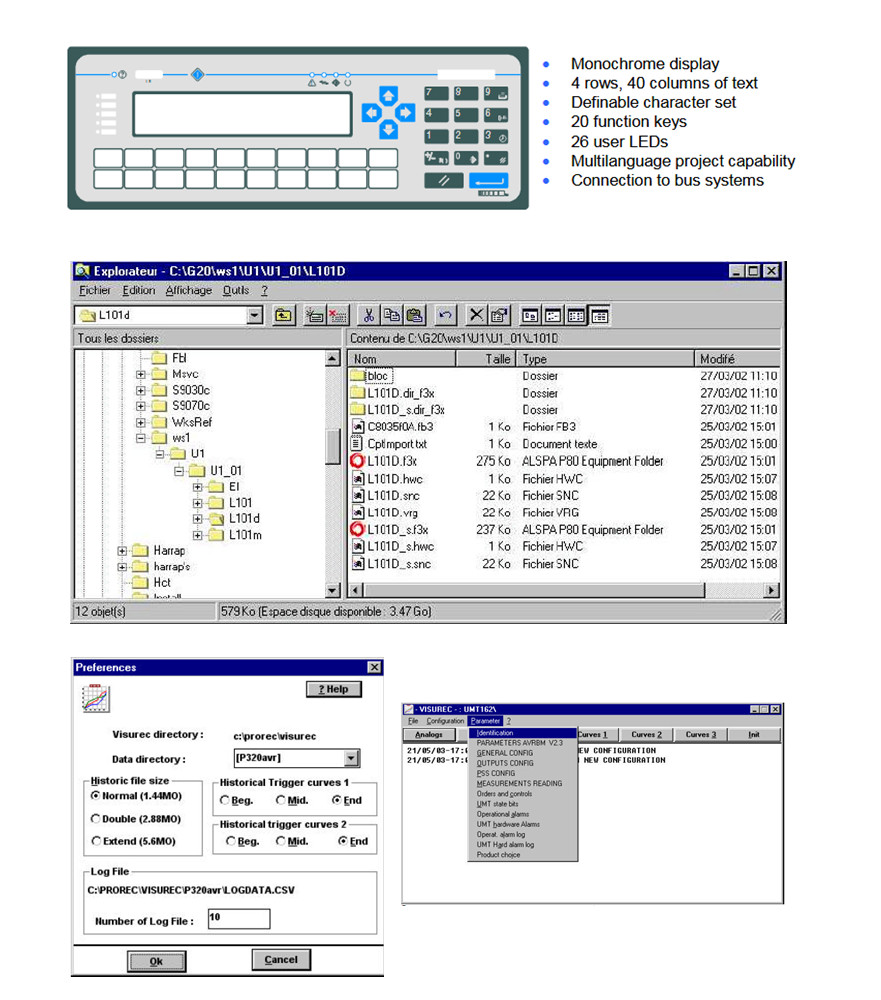881x1000 pixels.
Task: Click the Cut scissors icon in Explorateur
Action: [x=369, y=316]
